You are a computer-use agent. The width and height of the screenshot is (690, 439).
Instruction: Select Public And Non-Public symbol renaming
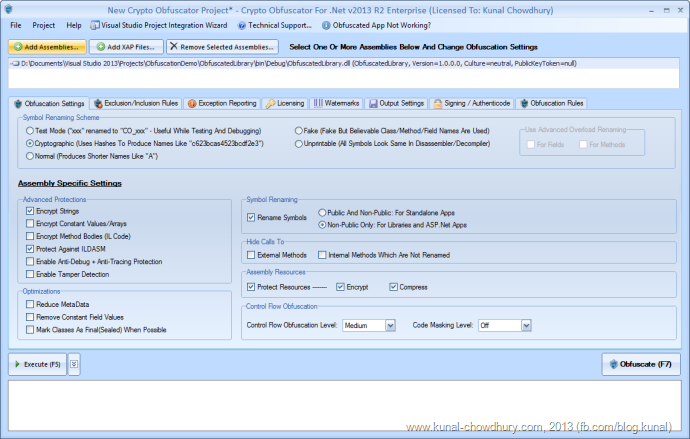point(323,213)
